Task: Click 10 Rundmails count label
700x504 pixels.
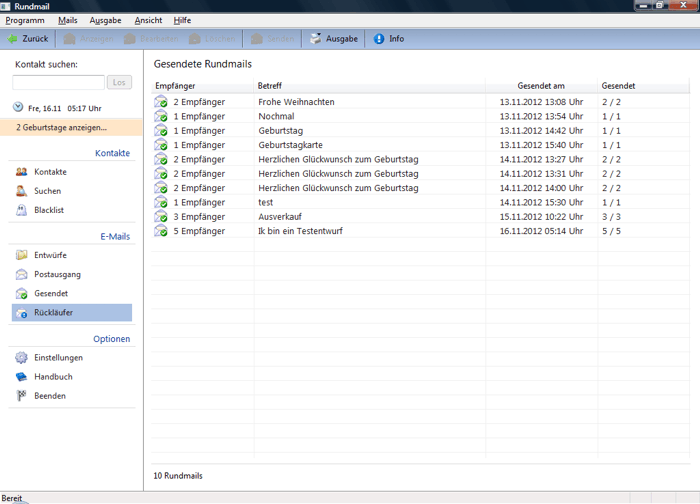Action: pos(178,476)
